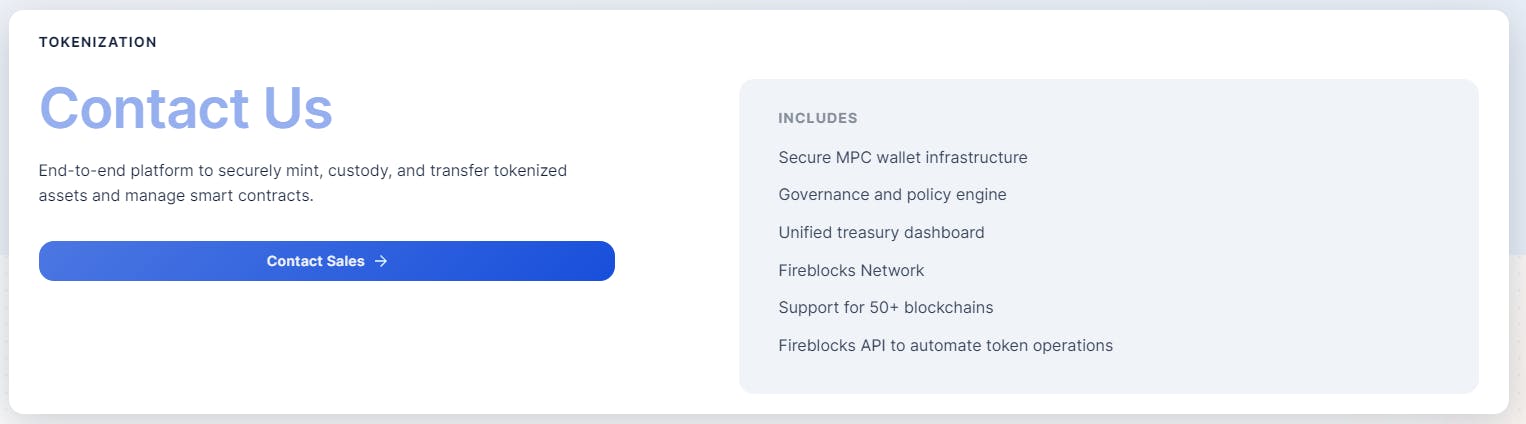Select Fireblocks API to automate token operations
This screenshot has height=424, width=1526.
(945, 346)
